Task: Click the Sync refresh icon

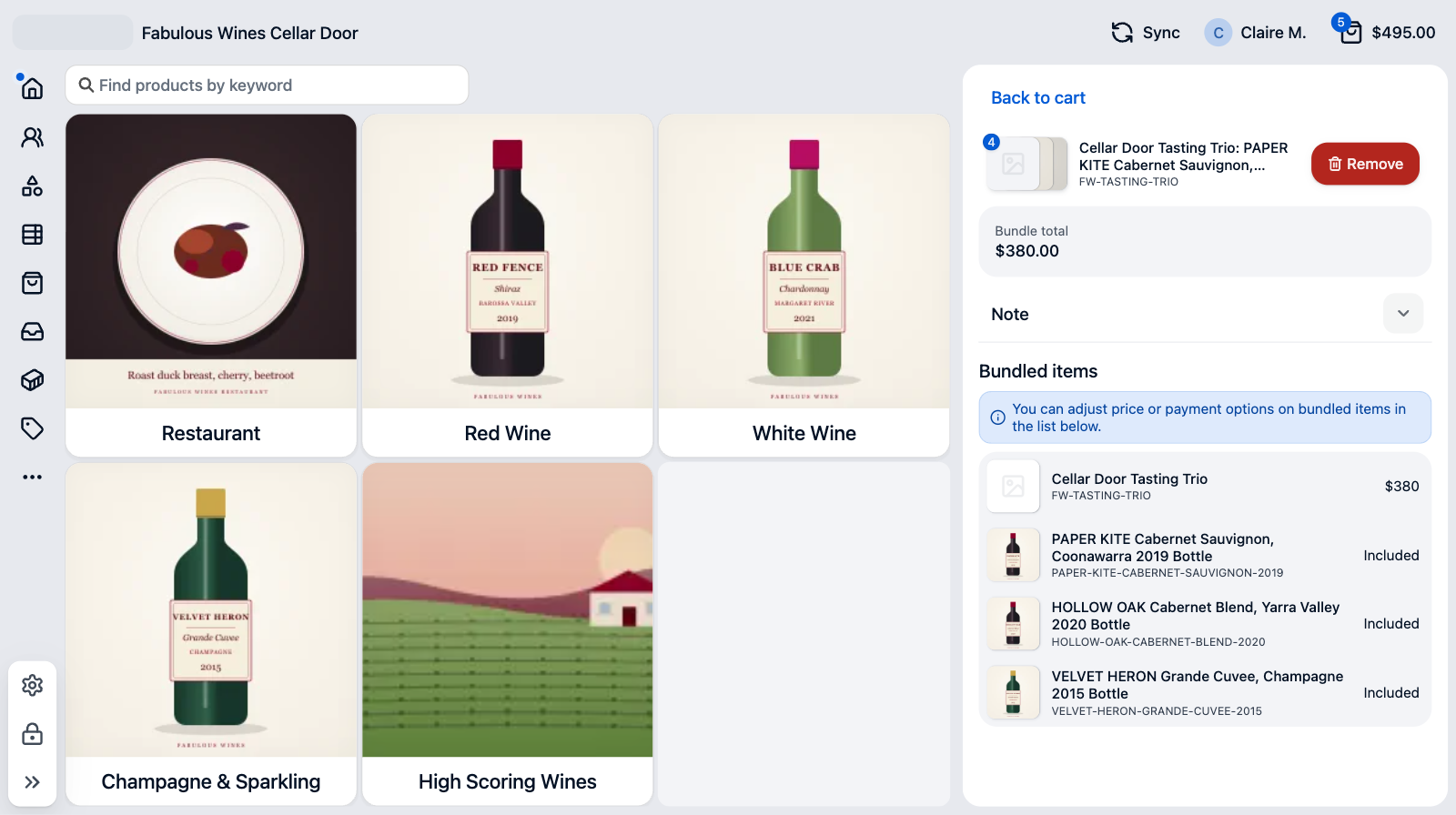Action: click(x=1122, y=33)
